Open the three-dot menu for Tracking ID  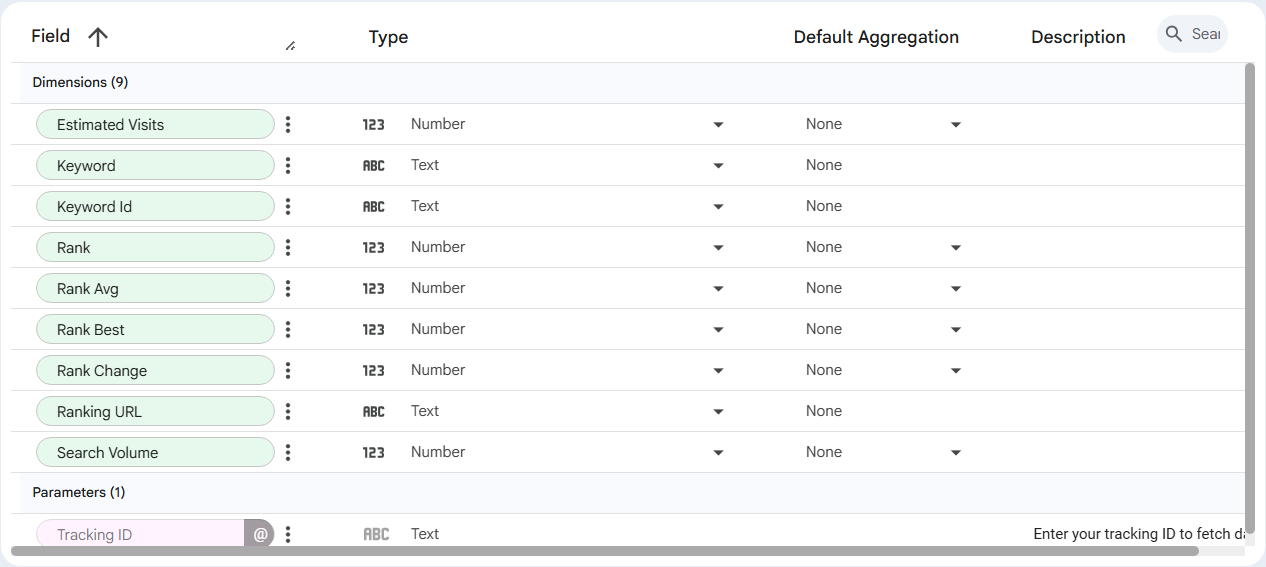click(x=288, y=535)
